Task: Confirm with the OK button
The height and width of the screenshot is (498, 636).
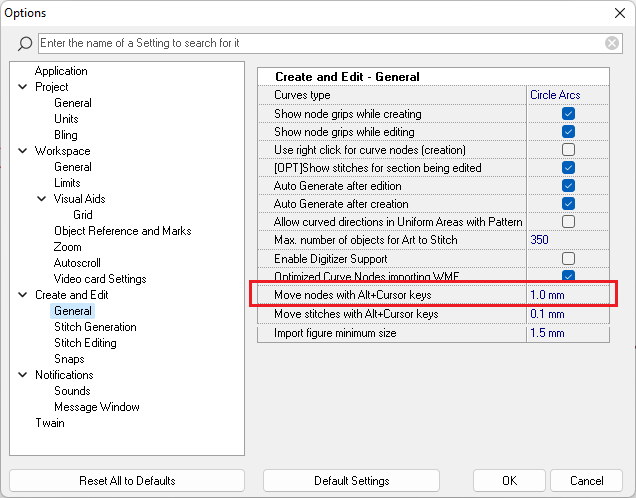Action: (x=509, y=481)
